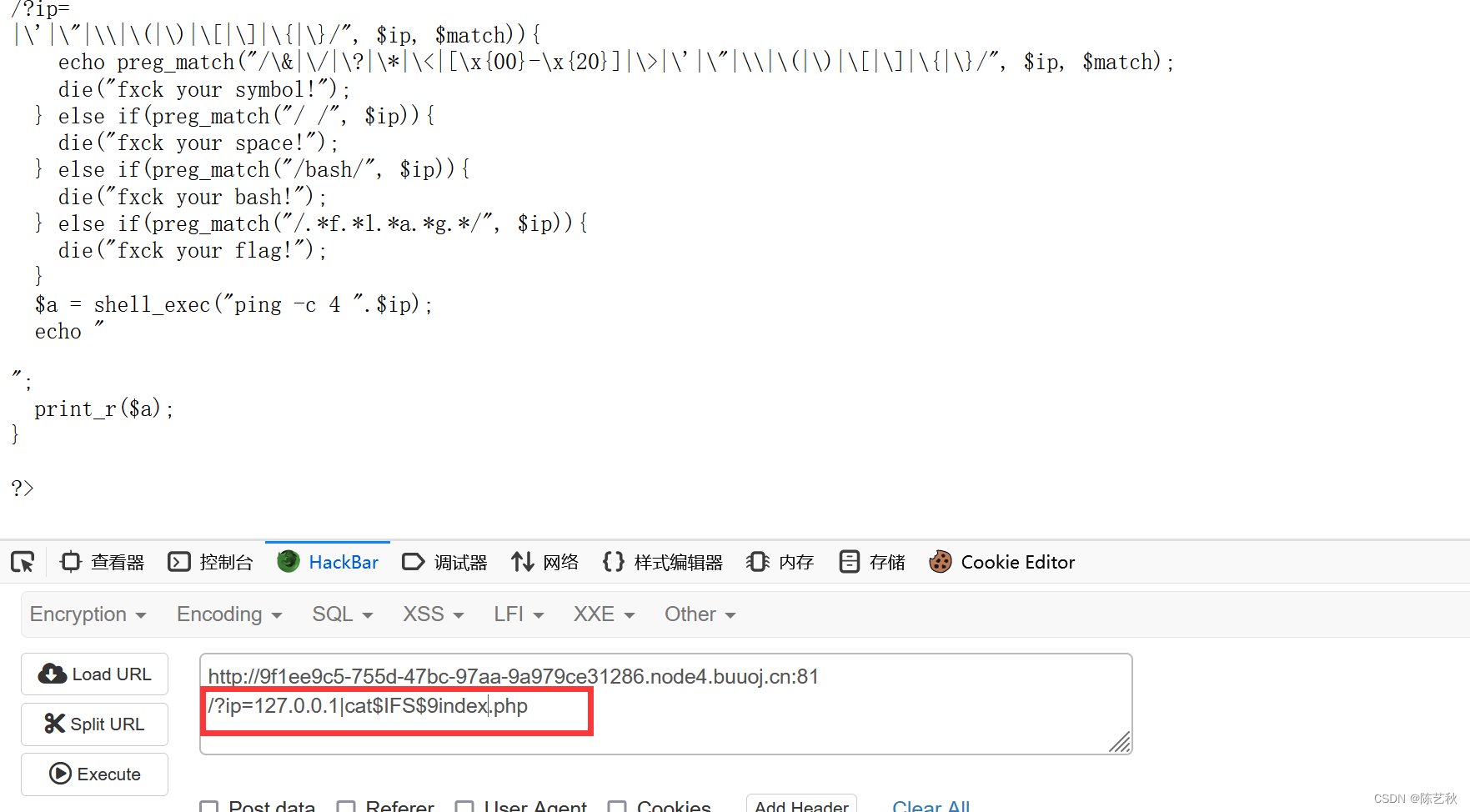Screen dimensions: 1470x812
Task: Open the Cookie Editor tab
Action: [x=1001, y=562]
